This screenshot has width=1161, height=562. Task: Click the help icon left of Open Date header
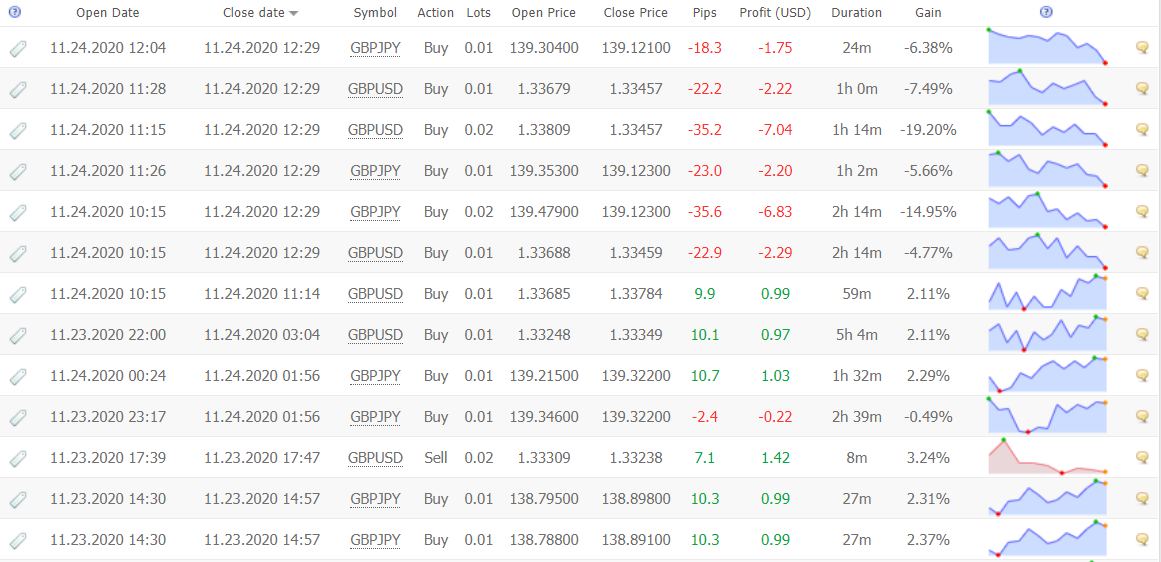(15, 12)
